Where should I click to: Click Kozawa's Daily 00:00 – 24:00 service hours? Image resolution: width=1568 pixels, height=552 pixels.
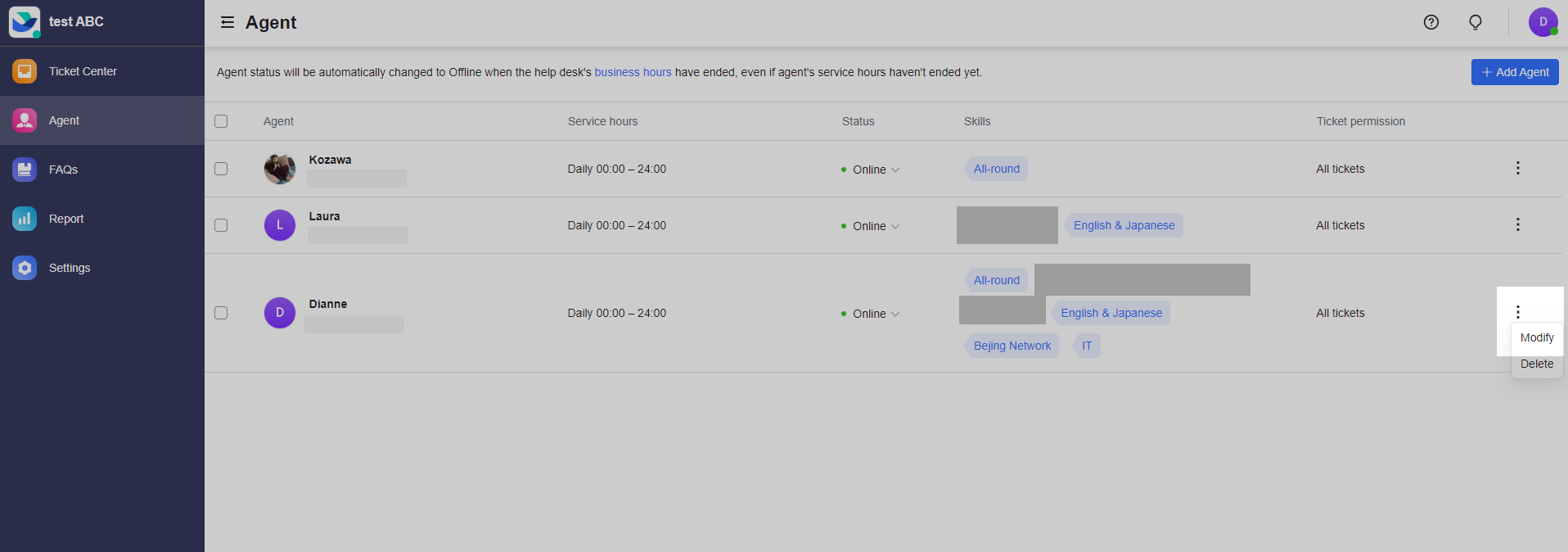click(x=616, y=169)
